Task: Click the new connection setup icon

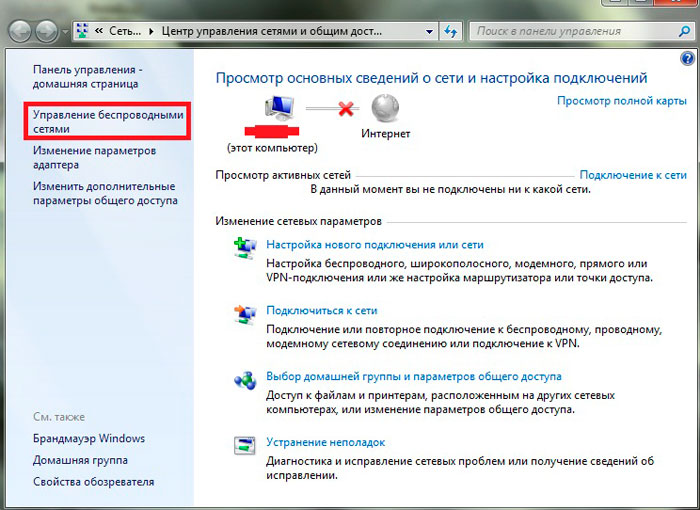Action: 245,248
